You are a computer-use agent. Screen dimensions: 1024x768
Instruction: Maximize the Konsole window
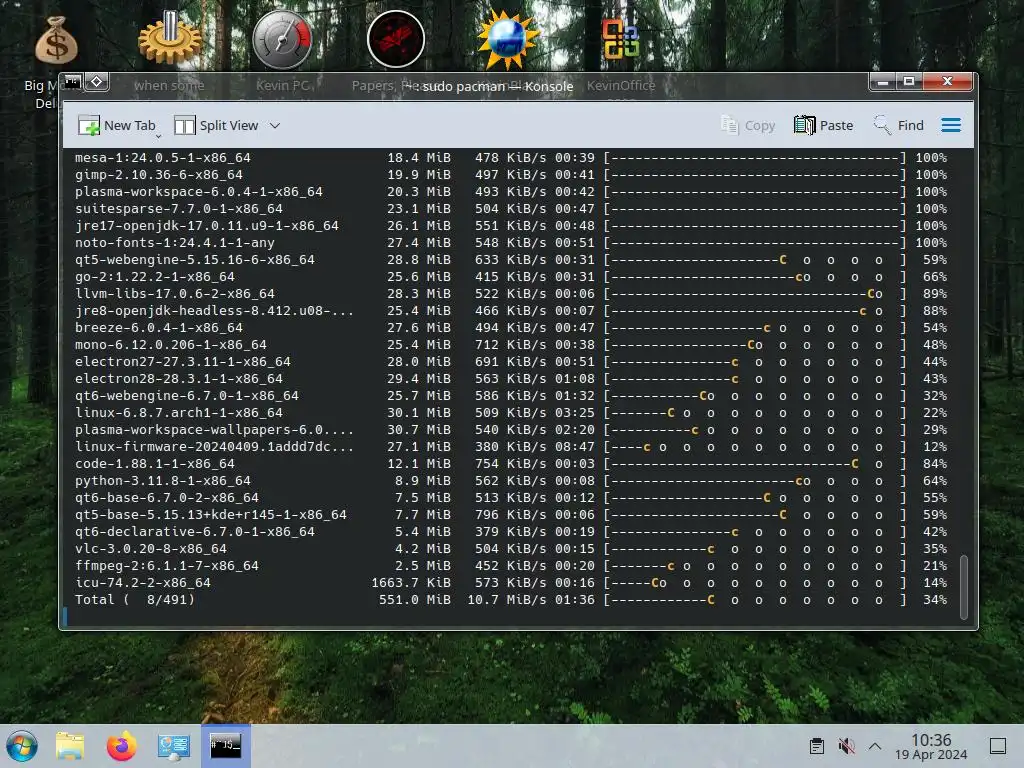908,82
